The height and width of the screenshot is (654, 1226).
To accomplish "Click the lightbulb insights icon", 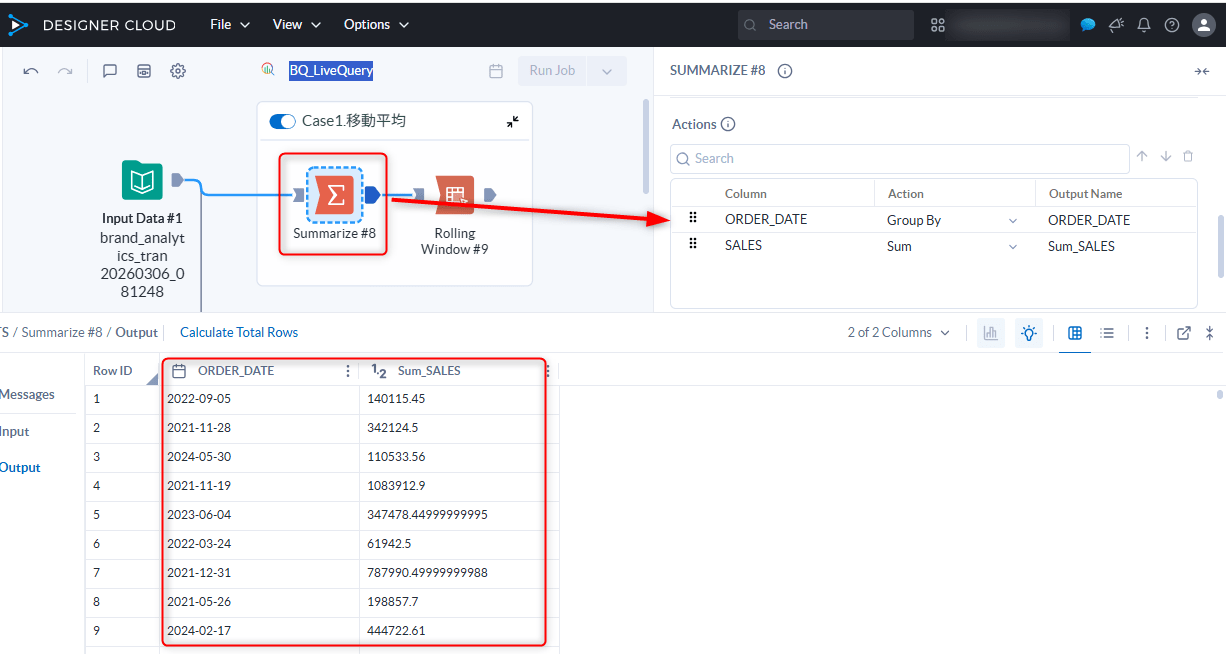I will pos(1028,333).
